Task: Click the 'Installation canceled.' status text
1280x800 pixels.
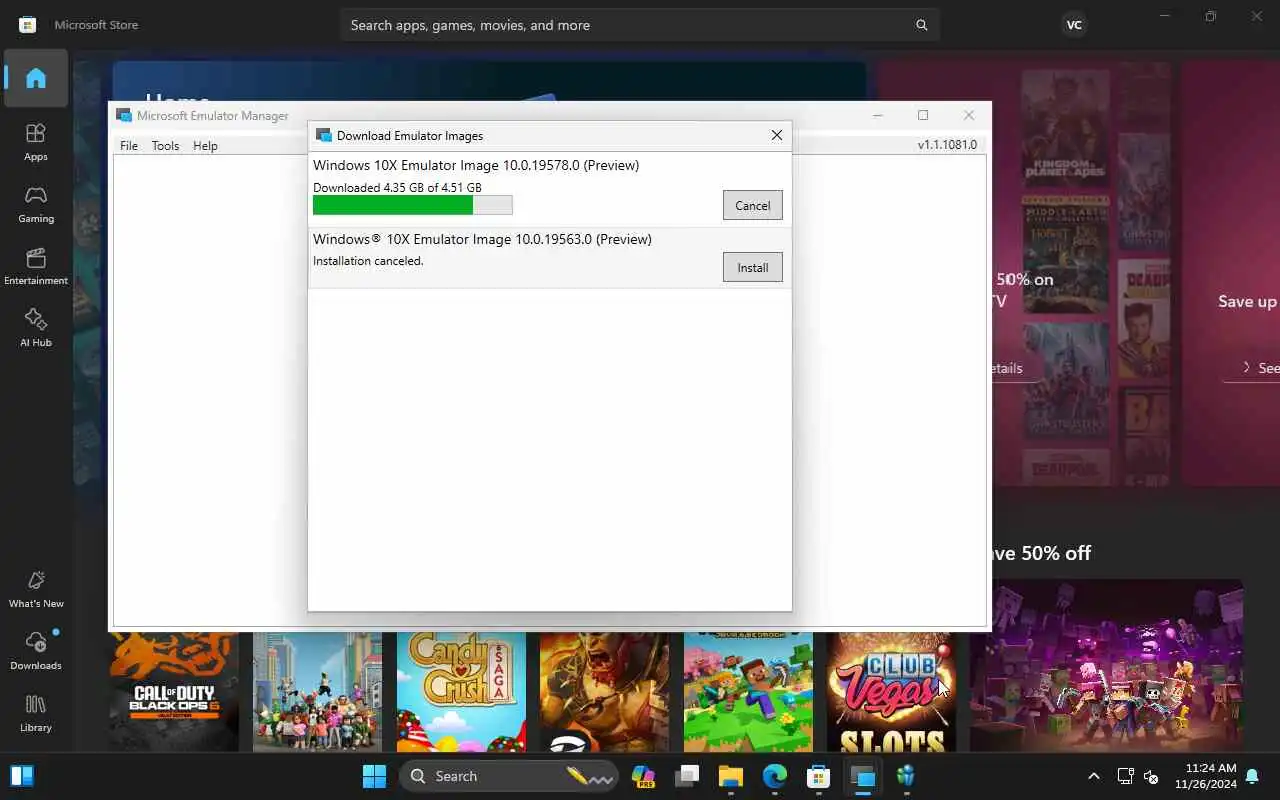Action: [x=368, y=261]
